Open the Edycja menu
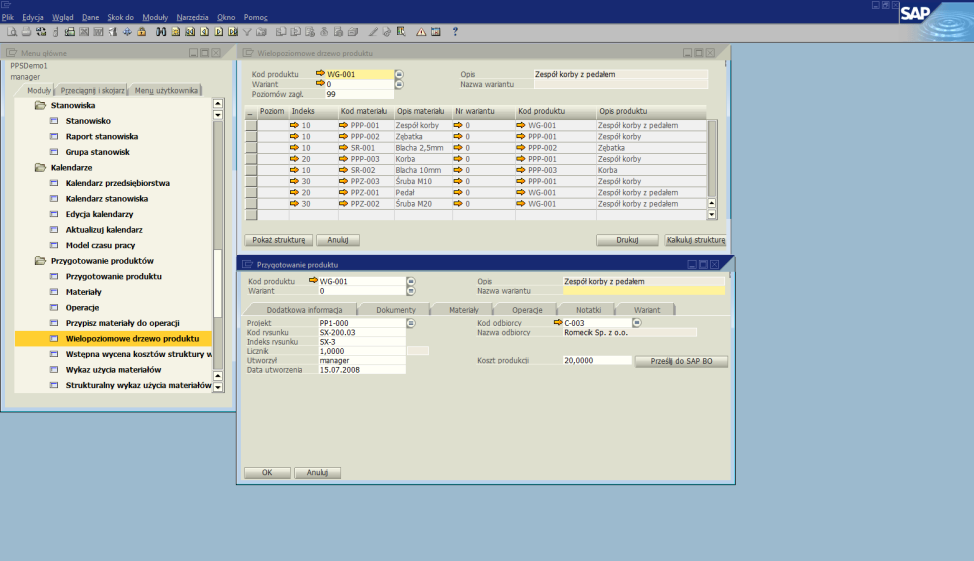 33,17
